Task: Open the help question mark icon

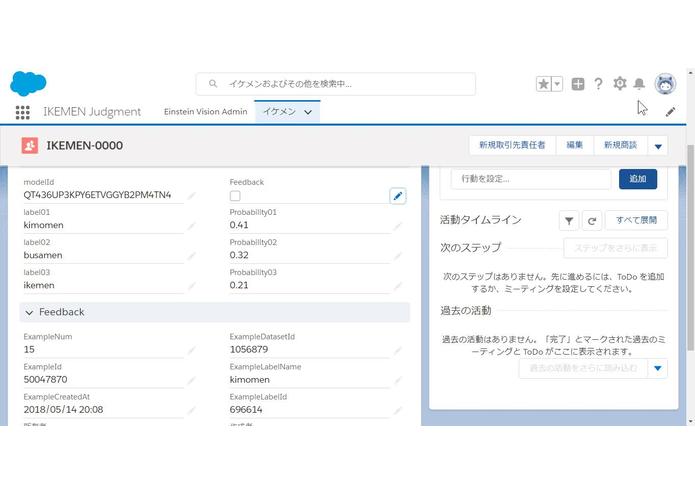Action: pos(598,84)
